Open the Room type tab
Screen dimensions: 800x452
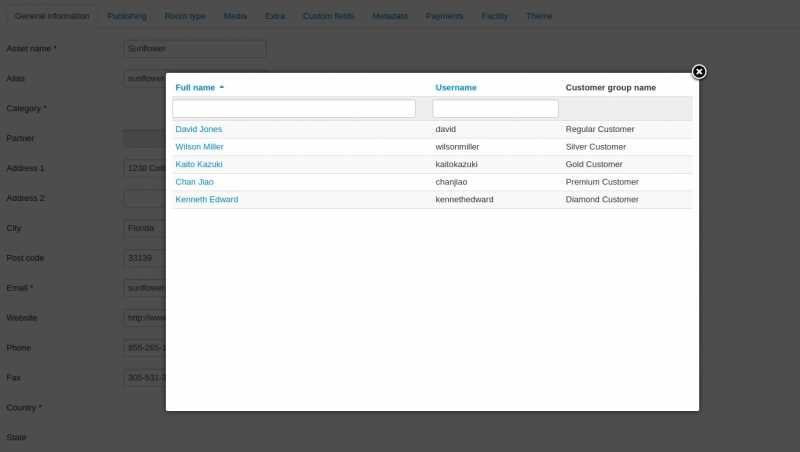pos(185,16)
